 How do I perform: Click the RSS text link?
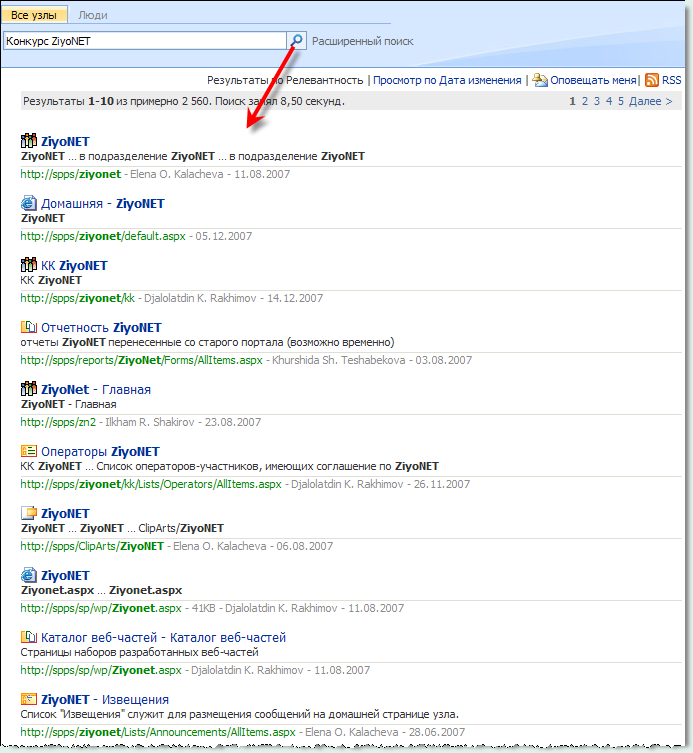point(671,80)
